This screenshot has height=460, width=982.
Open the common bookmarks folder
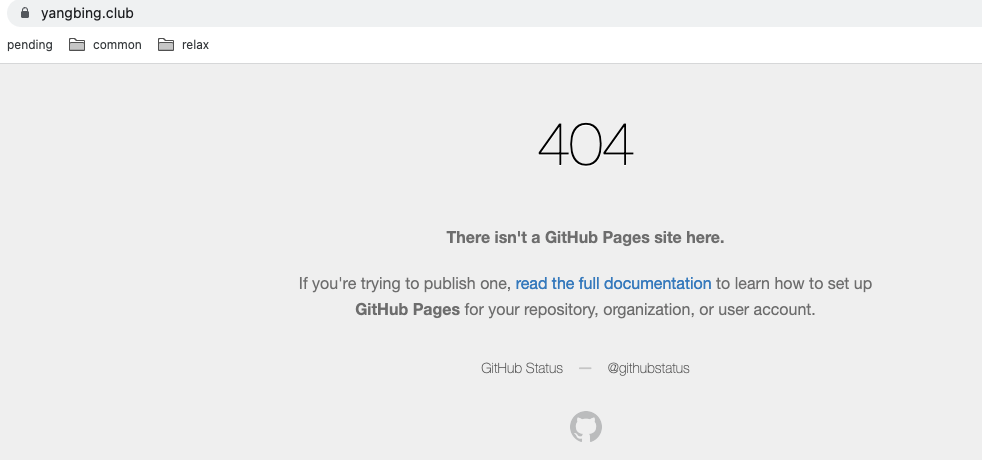click(105, 45)
